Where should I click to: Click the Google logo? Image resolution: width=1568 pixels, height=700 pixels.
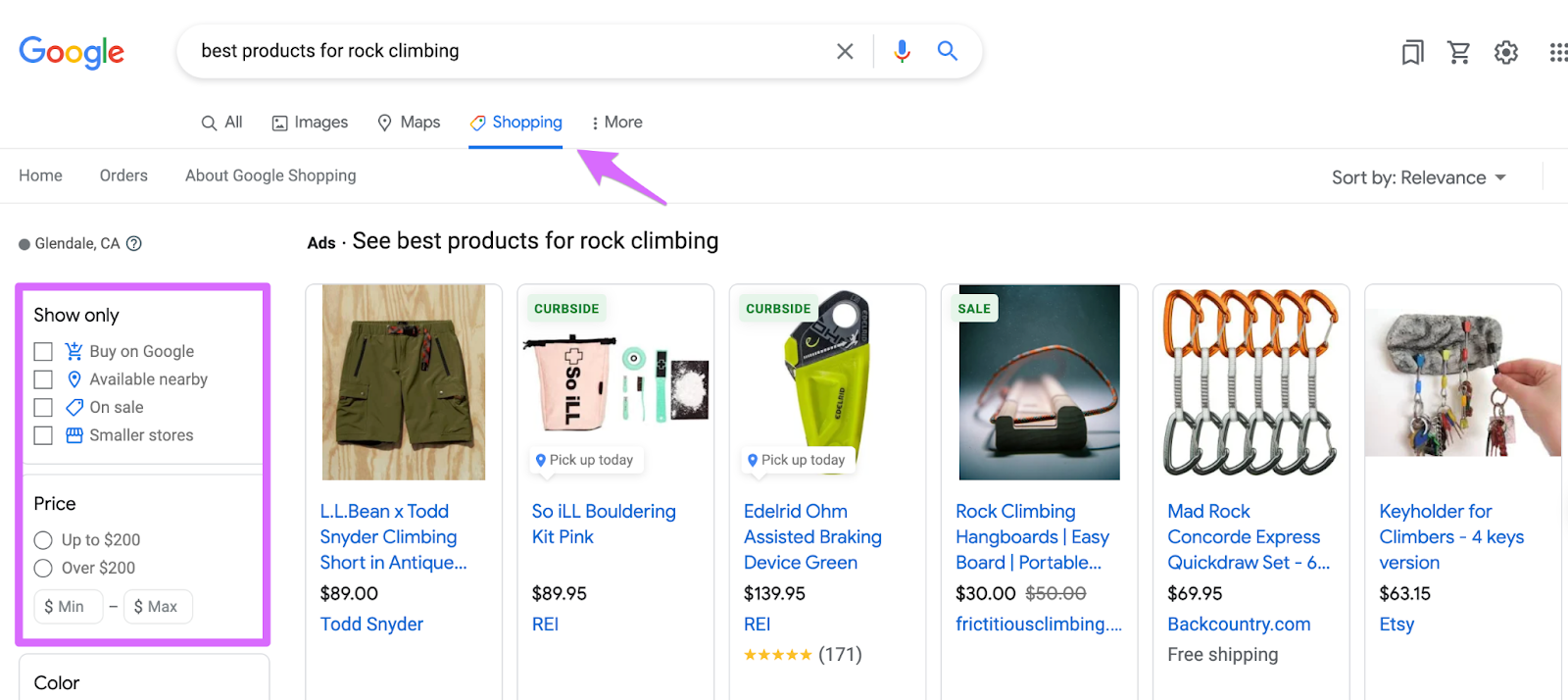(x=72, y=52)
